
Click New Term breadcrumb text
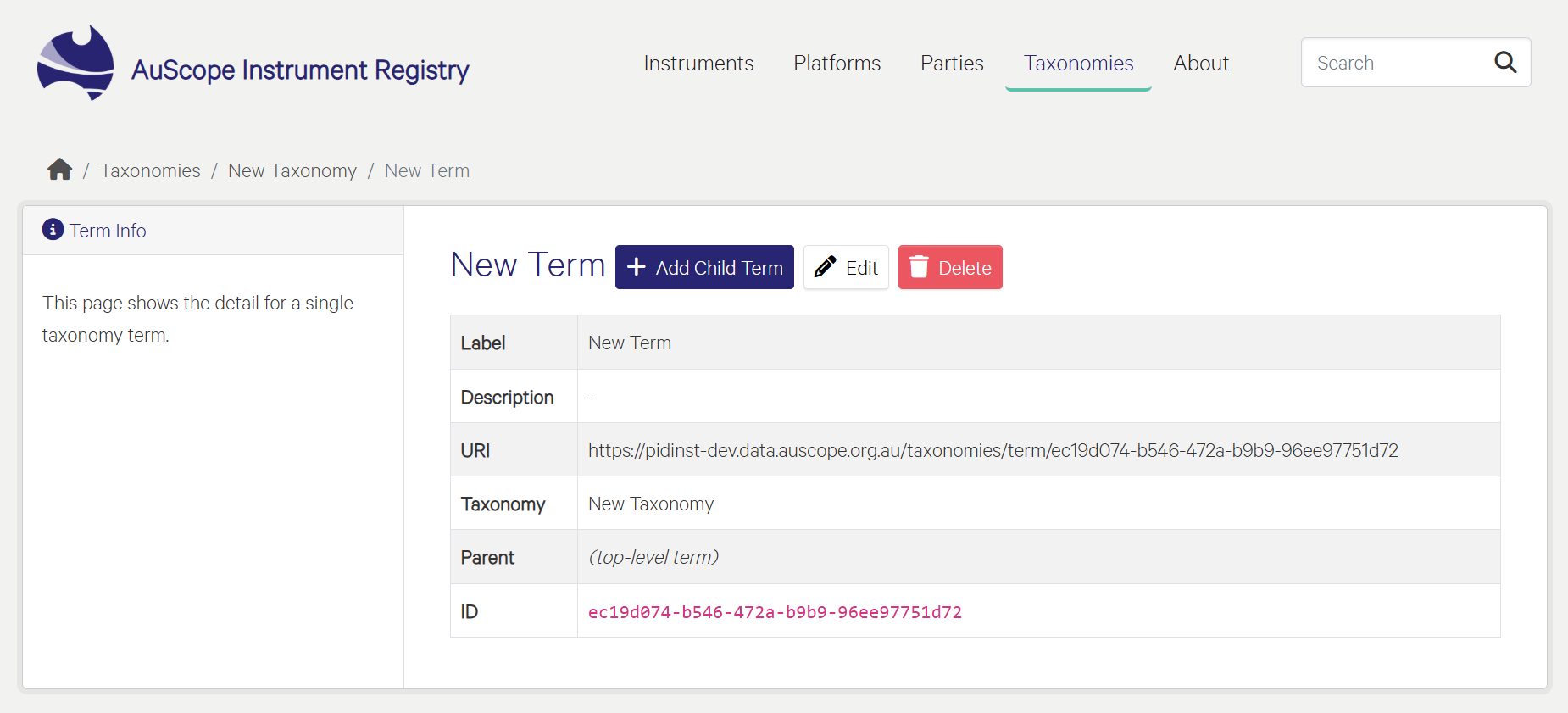427,170
